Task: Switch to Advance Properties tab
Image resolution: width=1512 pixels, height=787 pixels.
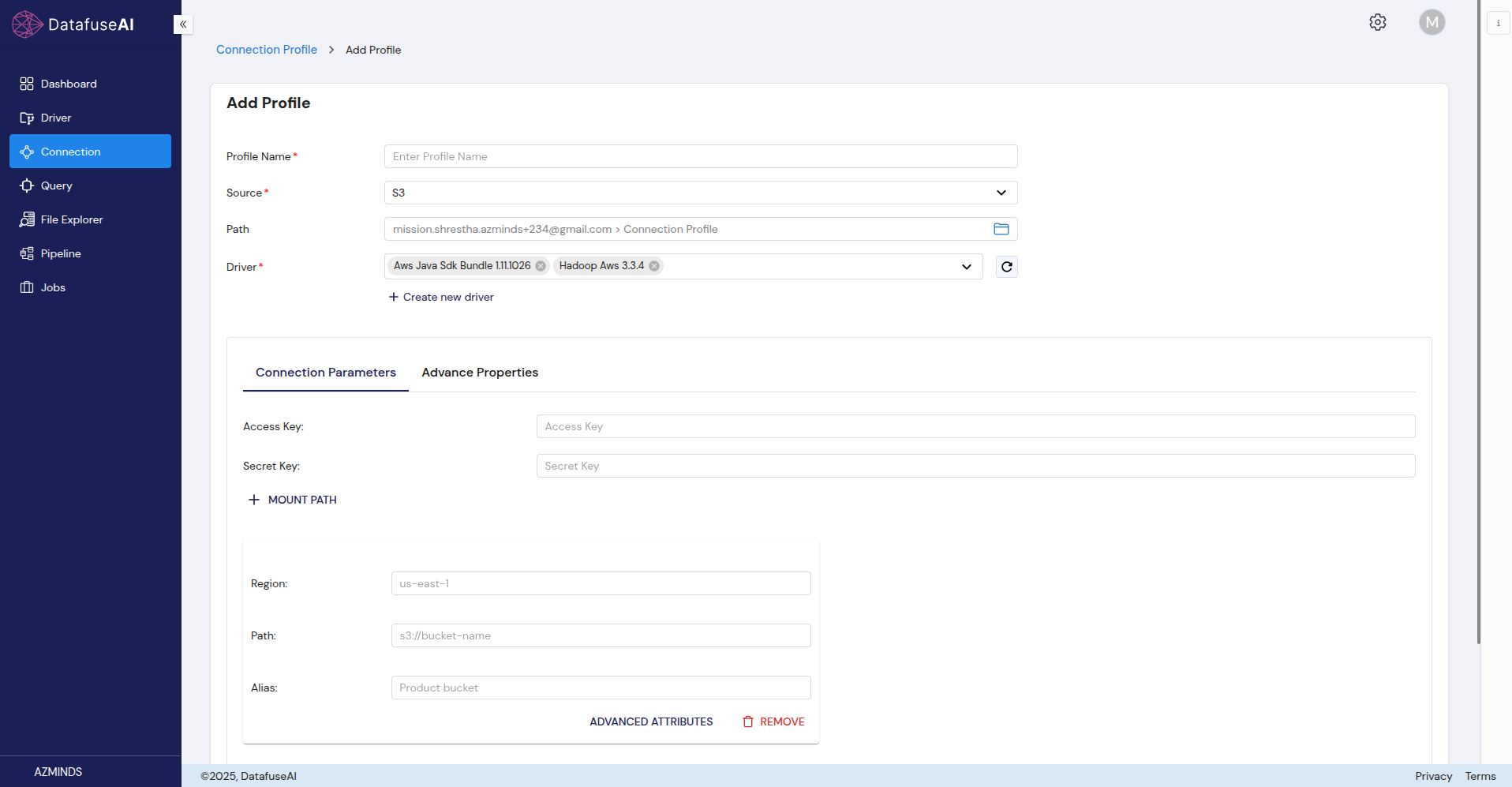Action: click(480, 373)
